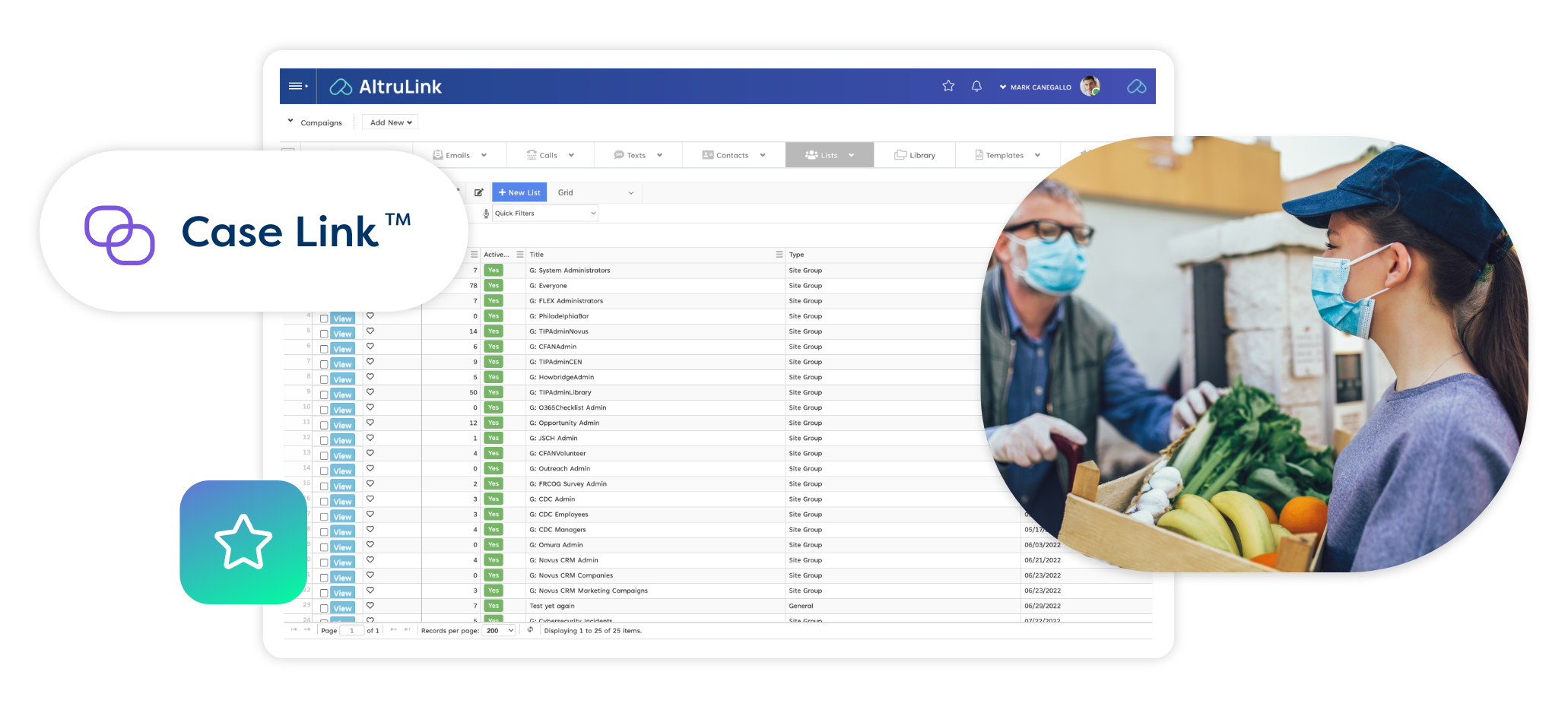Viewport: 1568px width, 716px height.
Task: Go to previous page using pager icon
Action: coord(307,629)
